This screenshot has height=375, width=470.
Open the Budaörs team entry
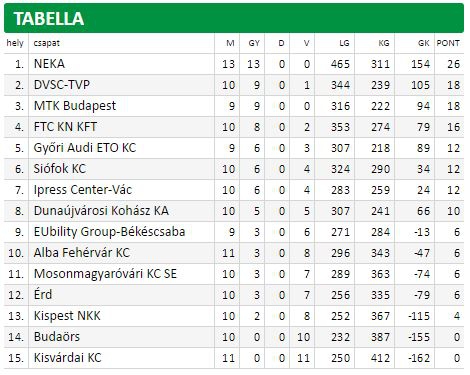tap(57, 337)
